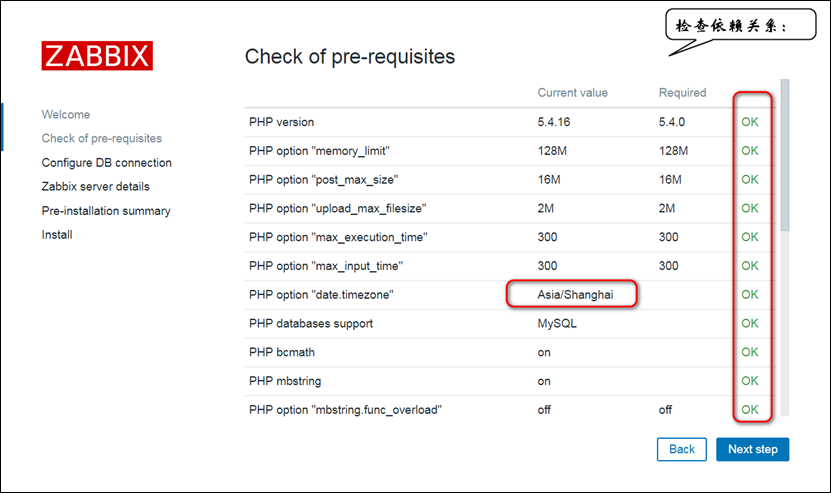Click the MySQL current value
Viewport: 831px width, 493px height.
coord(557,323)
